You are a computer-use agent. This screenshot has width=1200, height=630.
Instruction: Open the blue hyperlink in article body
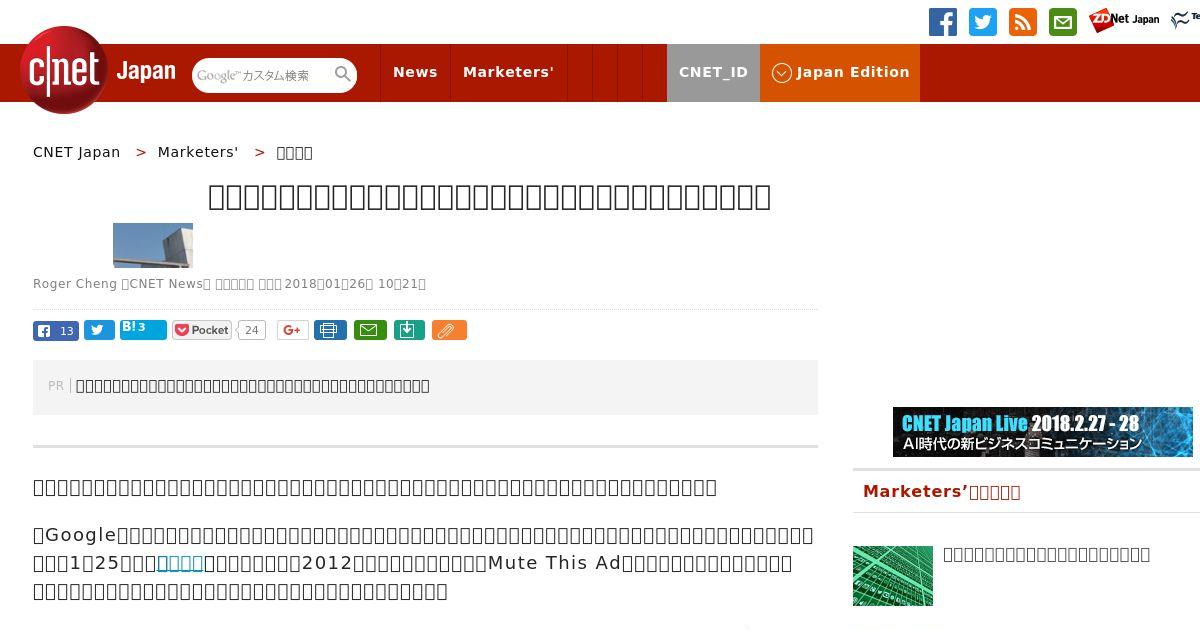point(180,563)
